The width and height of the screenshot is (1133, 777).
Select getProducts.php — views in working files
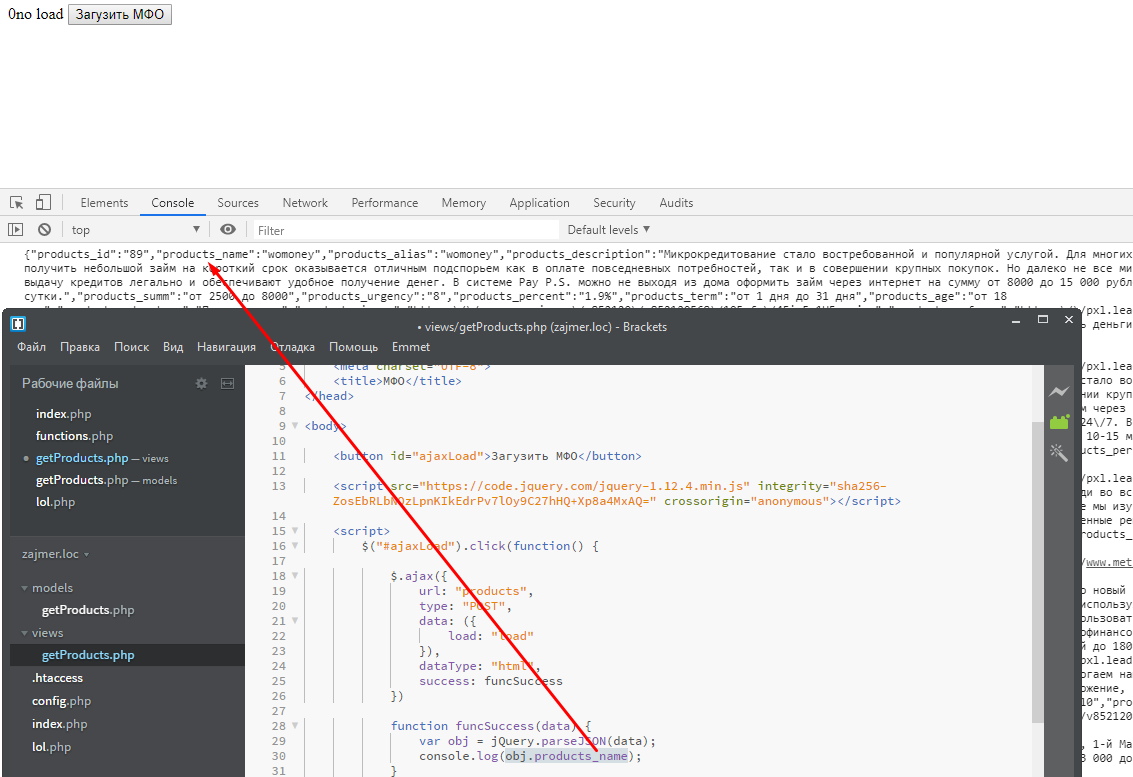click(x=102, y=458)
